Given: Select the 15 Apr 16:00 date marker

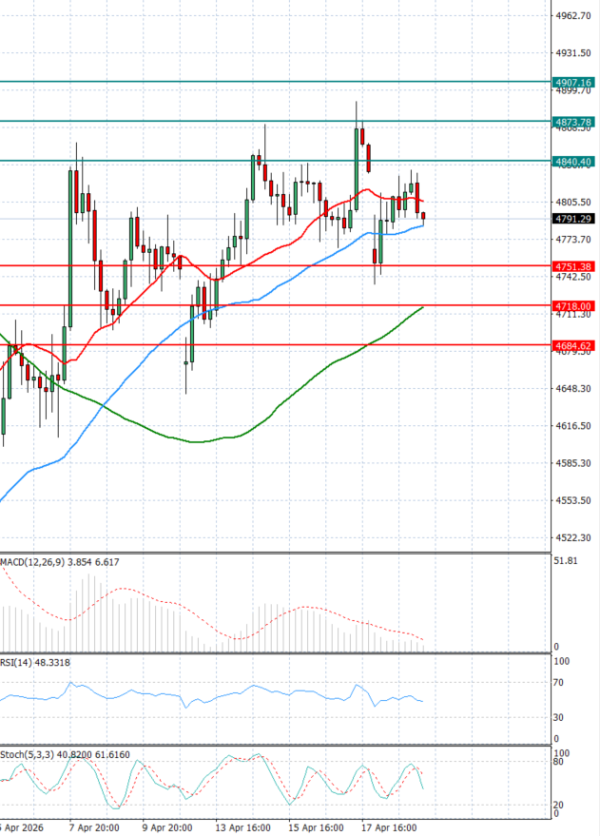Looking at the screenshot, I should click(x=317, y=828).
